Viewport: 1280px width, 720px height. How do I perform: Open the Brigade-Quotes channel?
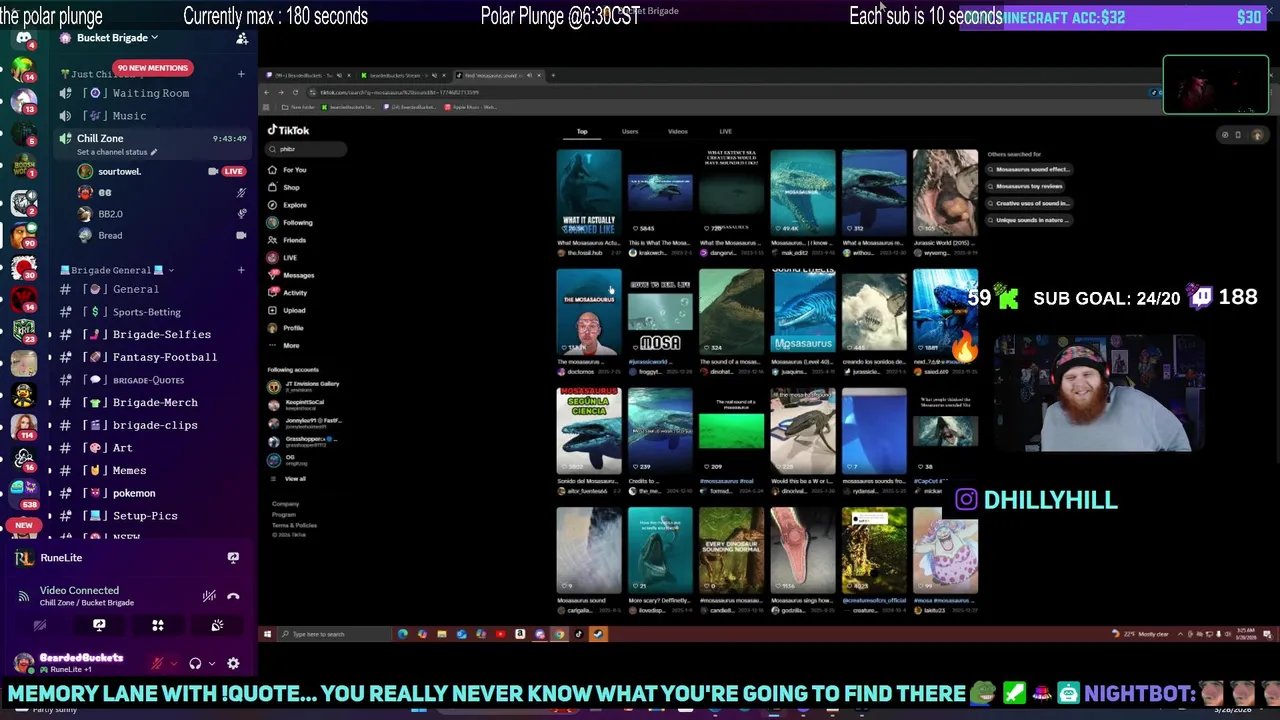(x=150, y=380)
